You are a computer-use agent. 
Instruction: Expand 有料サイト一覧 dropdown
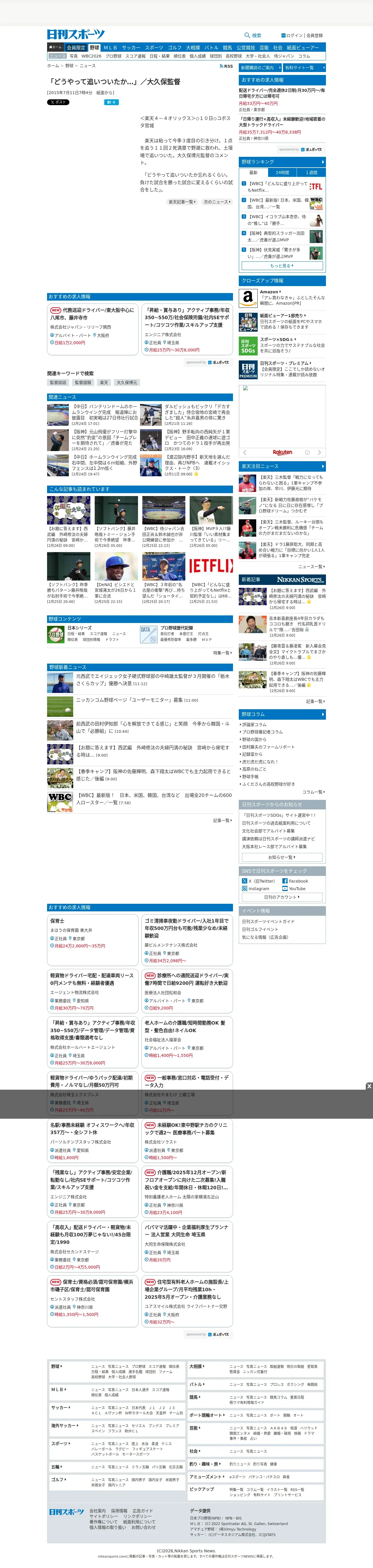[x=304, y=68]
